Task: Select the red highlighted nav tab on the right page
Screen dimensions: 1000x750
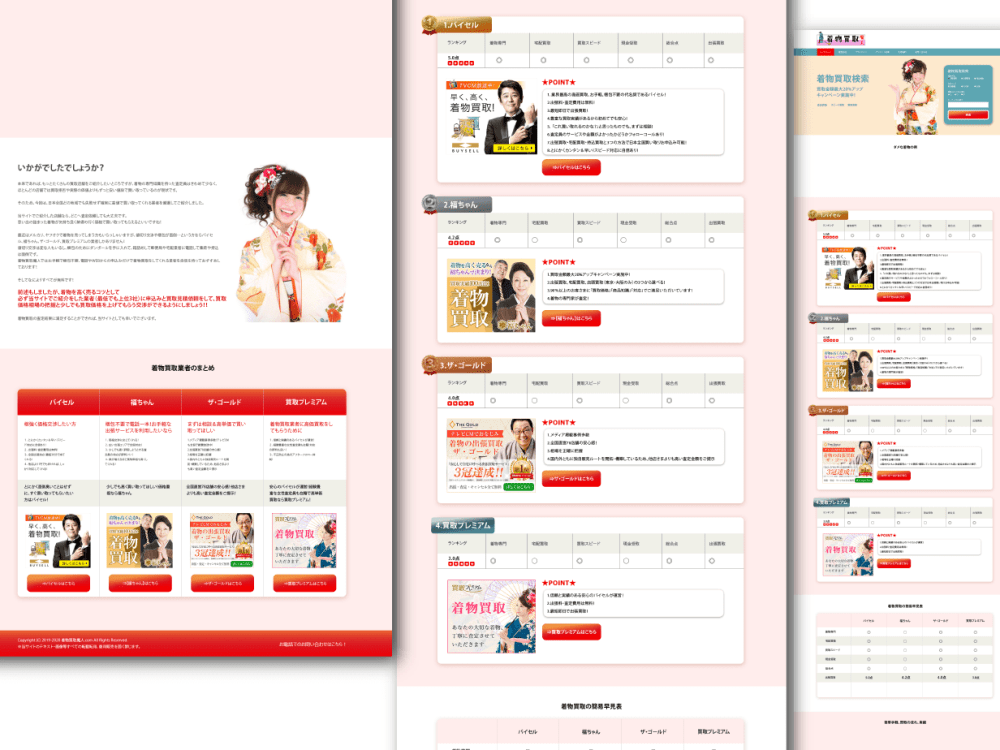Action: click(825, 52)
